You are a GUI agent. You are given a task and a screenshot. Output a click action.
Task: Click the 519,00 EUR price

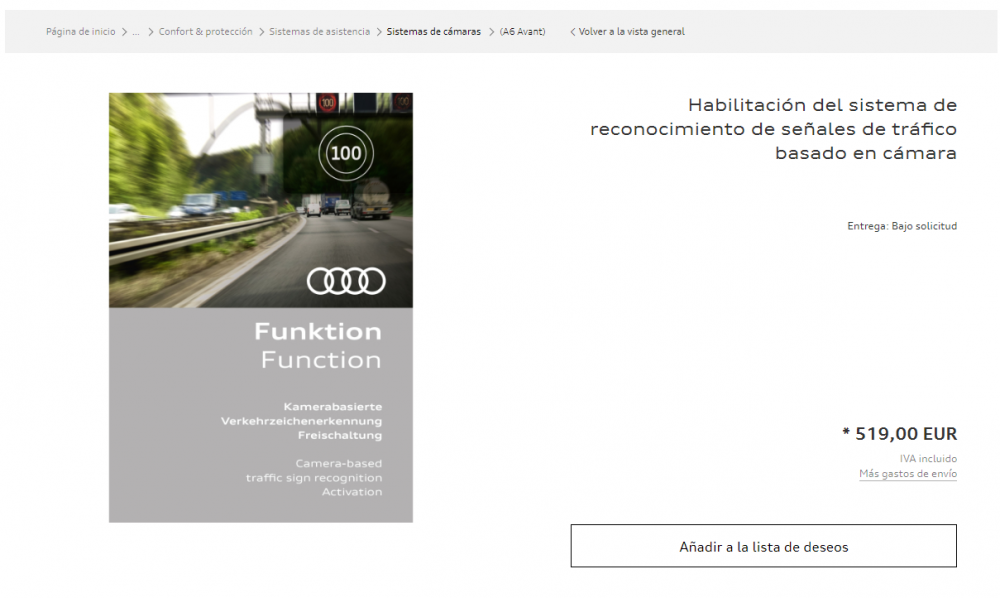[900, 434]
